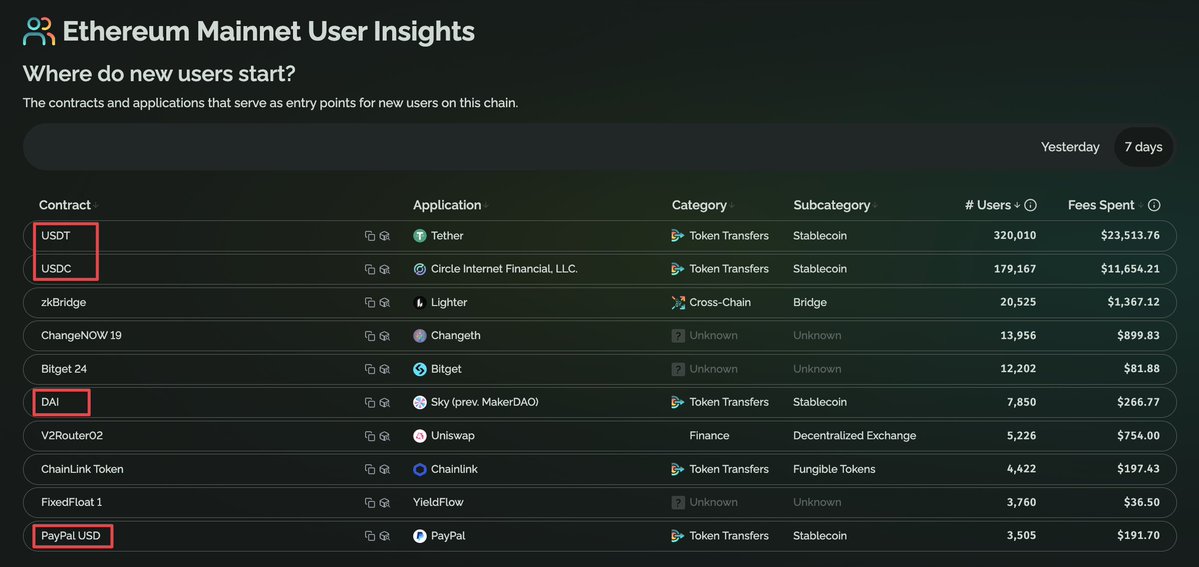Click the Uniswap logo icon
Viewport: 1199px width, 567px height.
tap(420, 435)
